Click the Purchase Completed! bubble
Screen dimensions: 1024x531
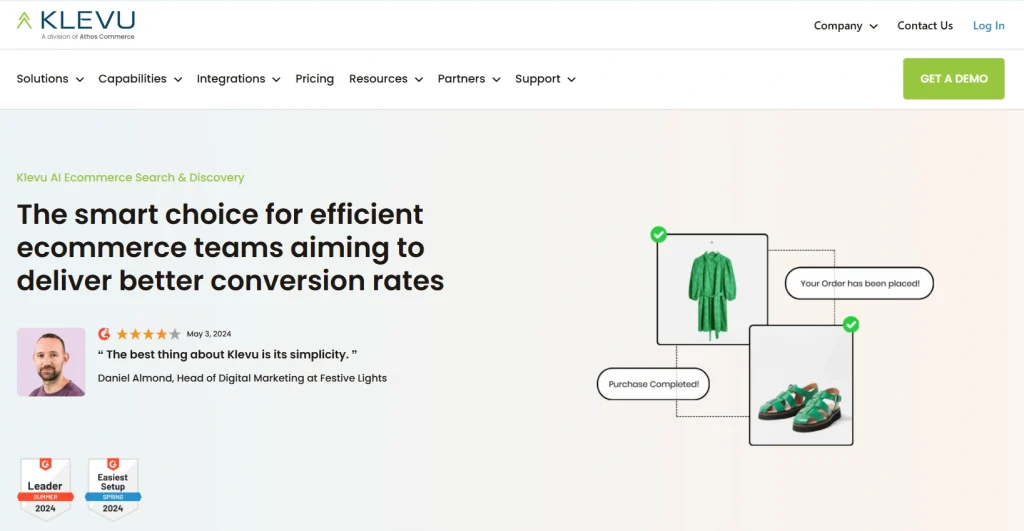tap(653, 384)
